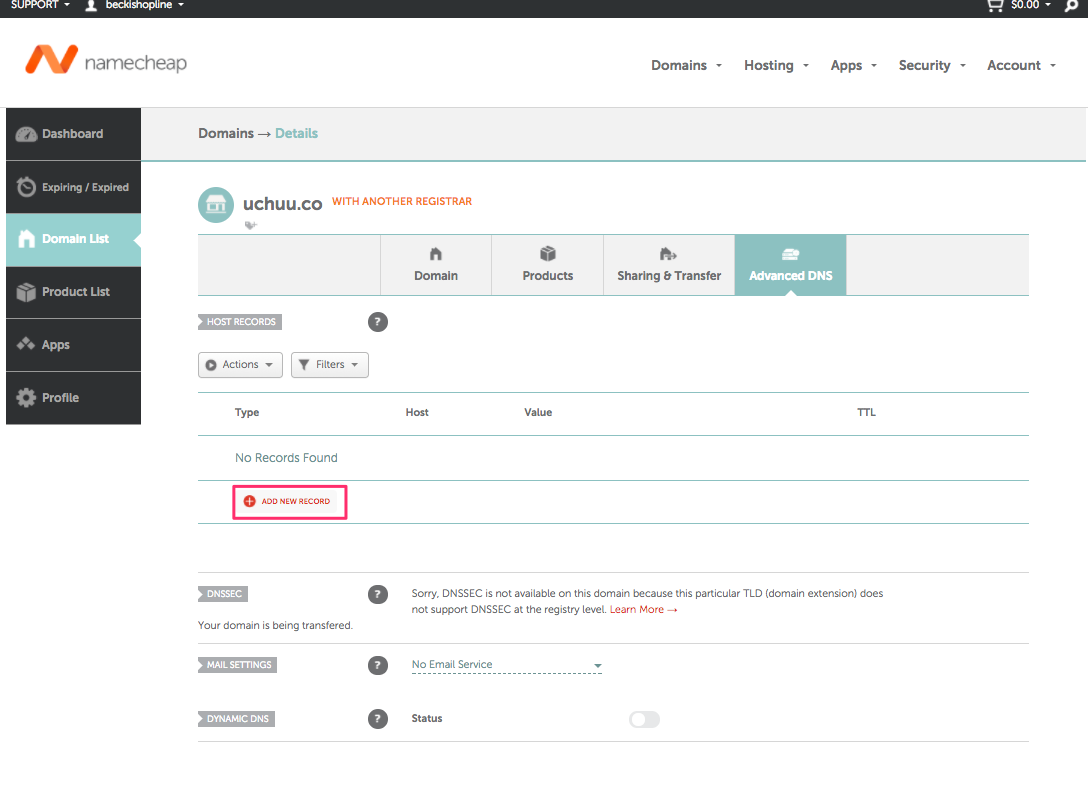
Task: Click the user avatar icon next to beckishopline
Action: 91,6
